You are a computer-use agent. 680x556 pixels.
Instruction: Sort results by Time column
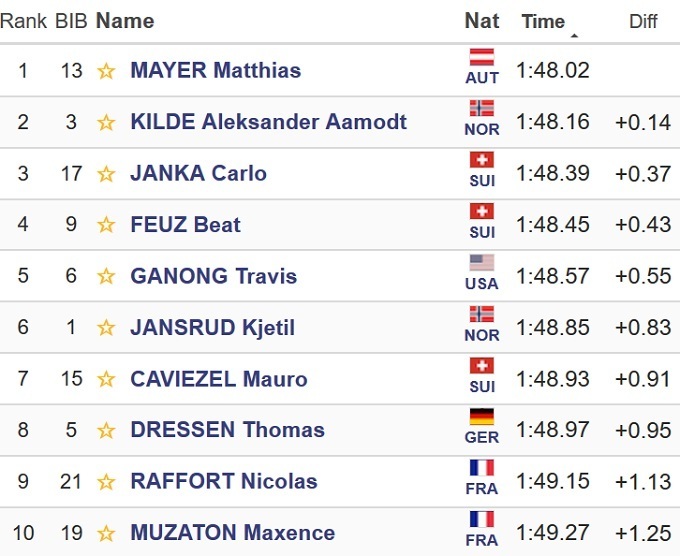[543, 21]
